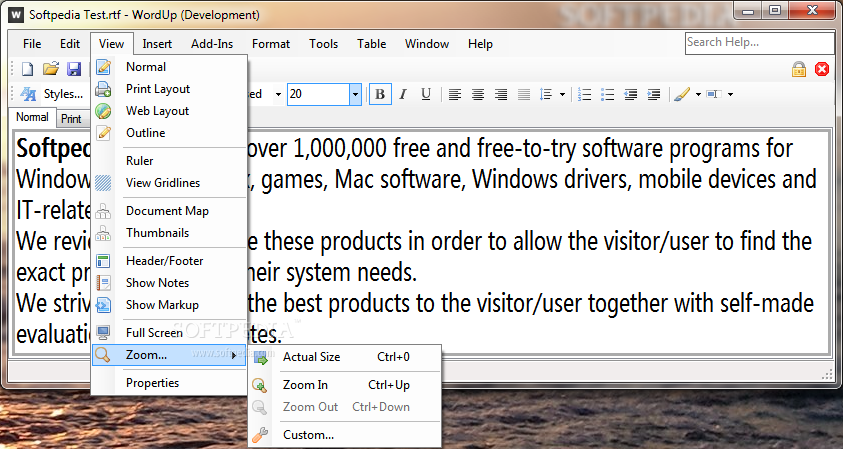This screenshot has height=449, width=843.
Task: Switch to the Normal document tab
Action: [x=32, y=118]
